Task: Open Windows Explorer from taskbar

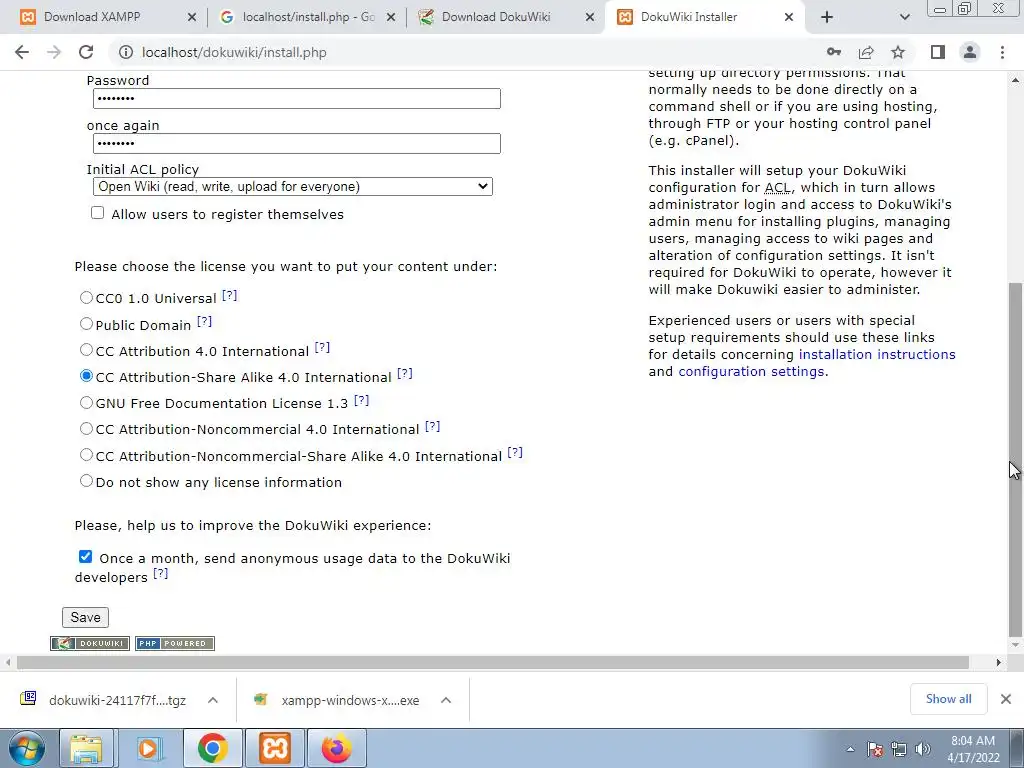Action: coord(87,748)
